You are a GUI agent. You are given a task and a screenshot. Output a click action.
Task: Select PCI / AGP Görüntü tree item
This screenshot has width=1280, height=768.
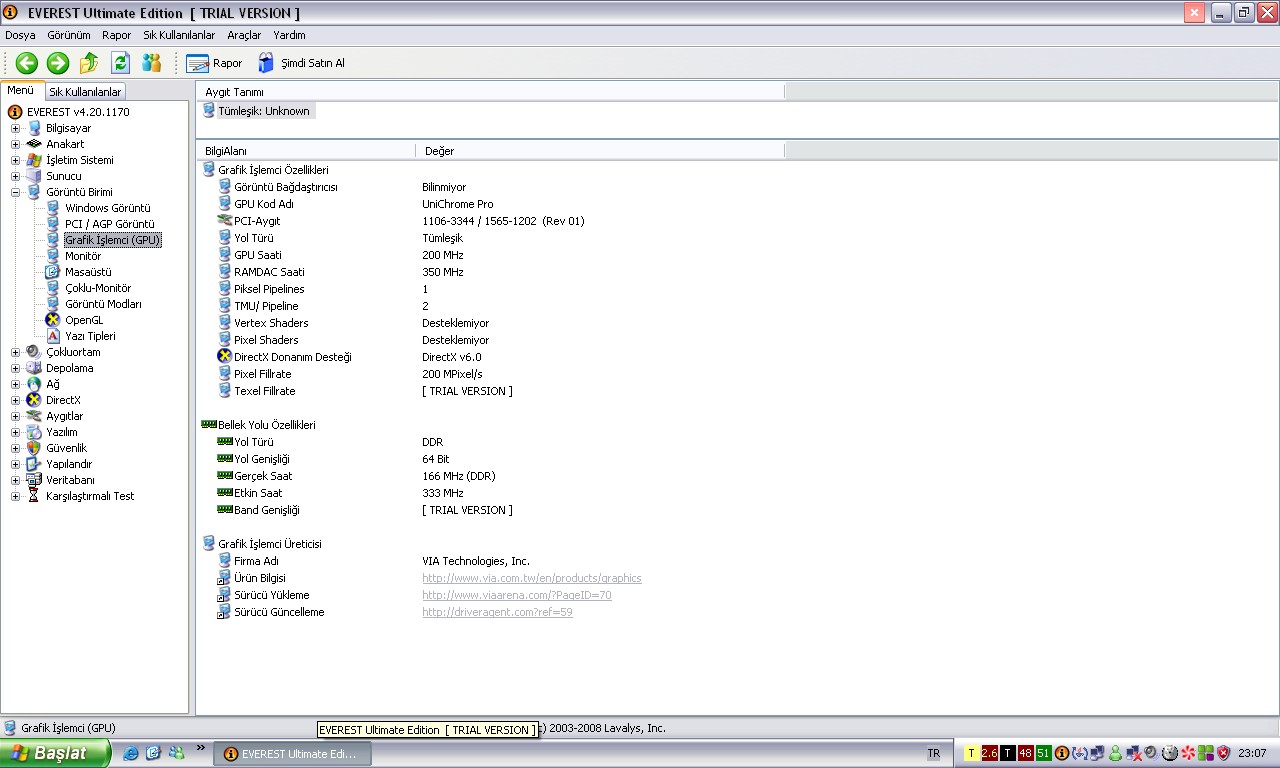tap(110, 224)
